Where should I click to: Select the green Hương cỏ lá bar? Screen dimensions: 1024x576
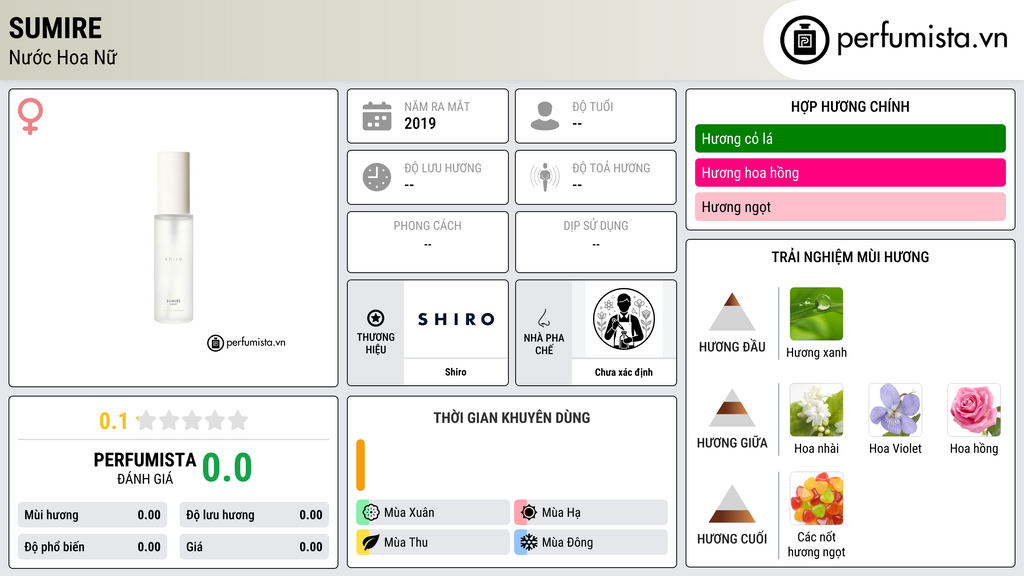click(x=850, y=138)
